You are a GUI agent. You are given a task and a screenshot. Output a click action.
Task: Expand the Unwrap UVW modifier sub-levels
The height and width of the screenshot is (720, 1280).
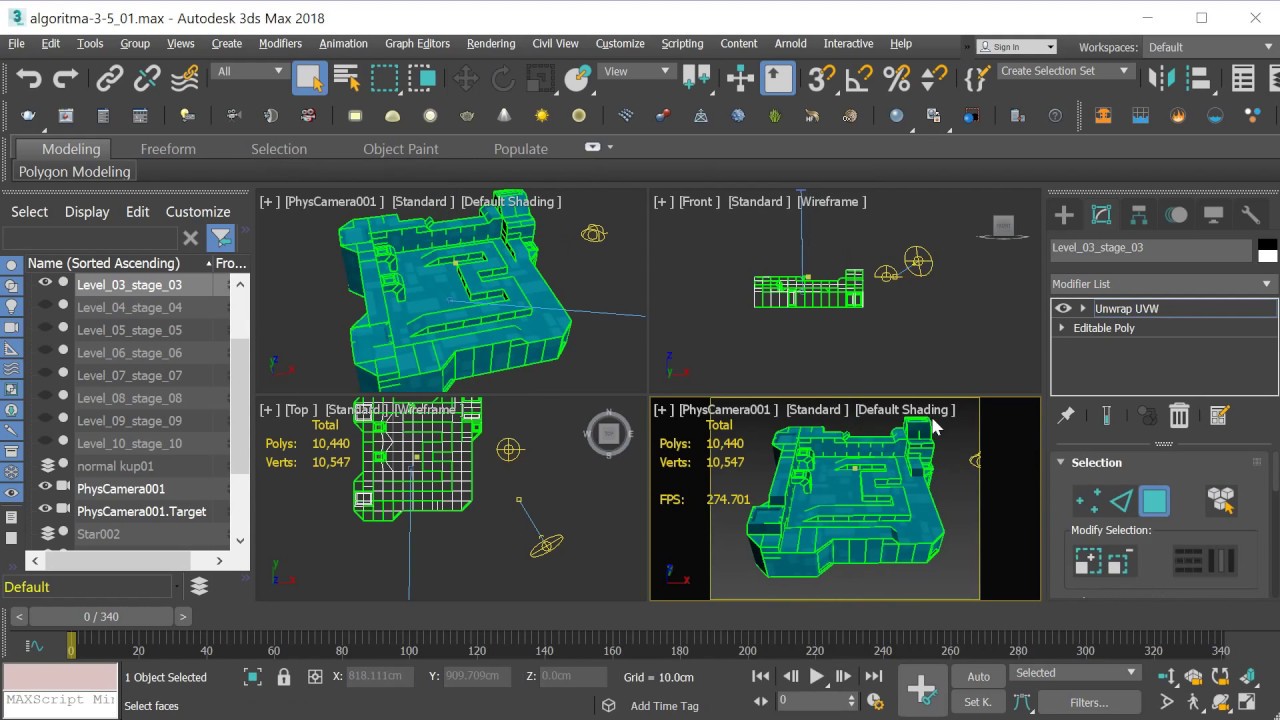tap(1083, 308)
